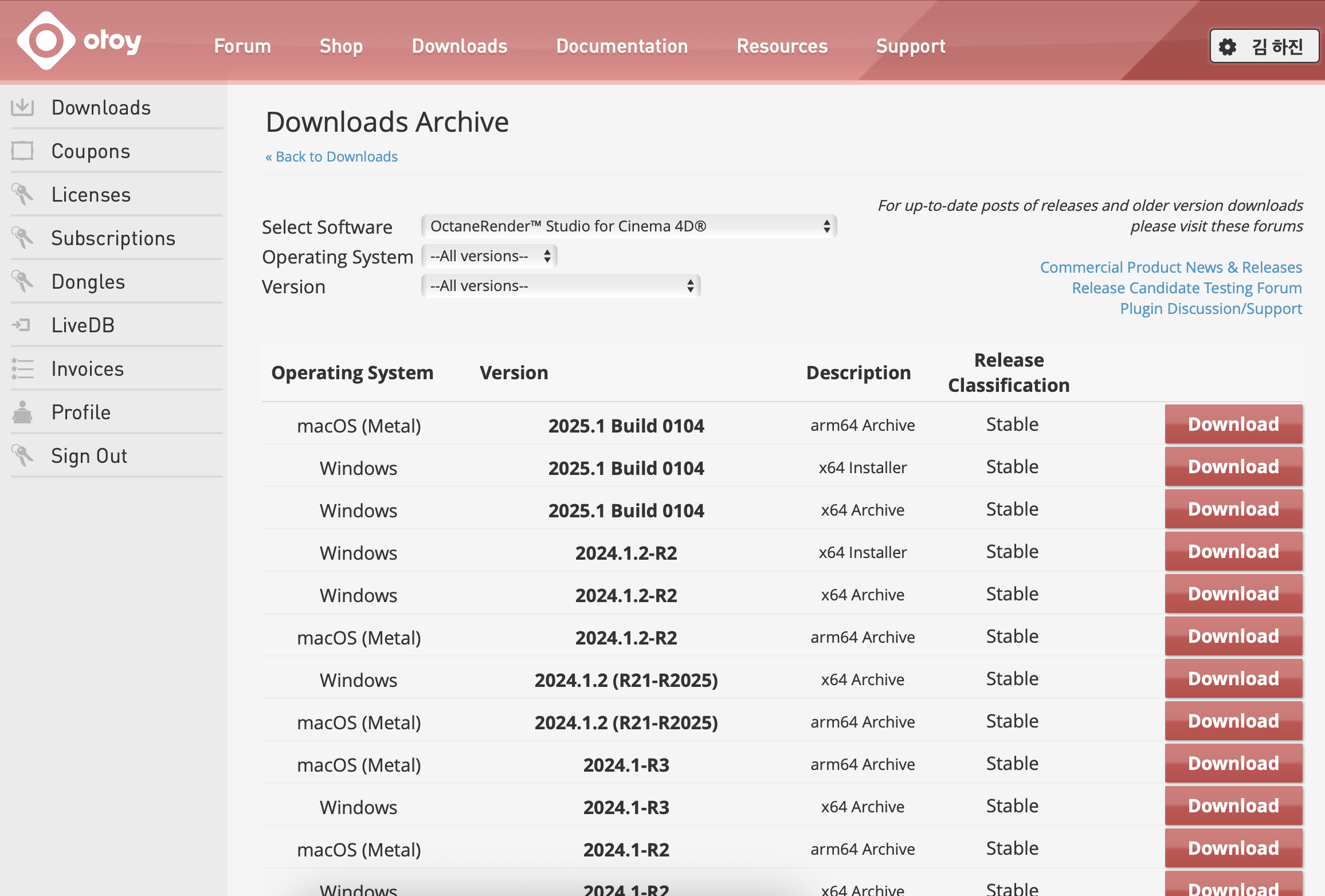Open Release Candidate Testing Forum link
This screenshot has height=896, width=1325.
click(x=1187, y=288)
